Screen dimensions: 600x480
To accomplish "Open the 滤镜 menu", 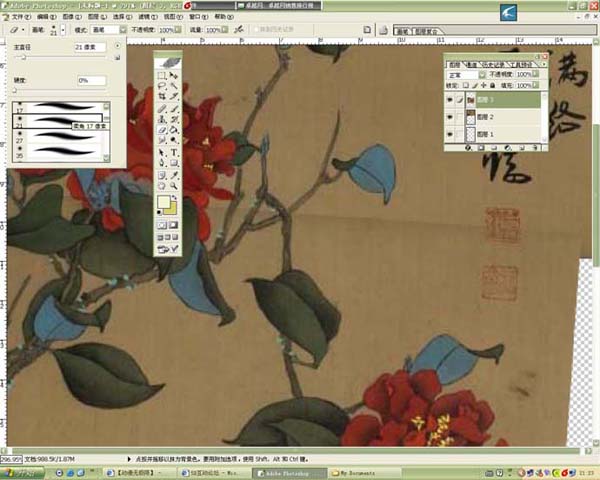I will point(148,17).
